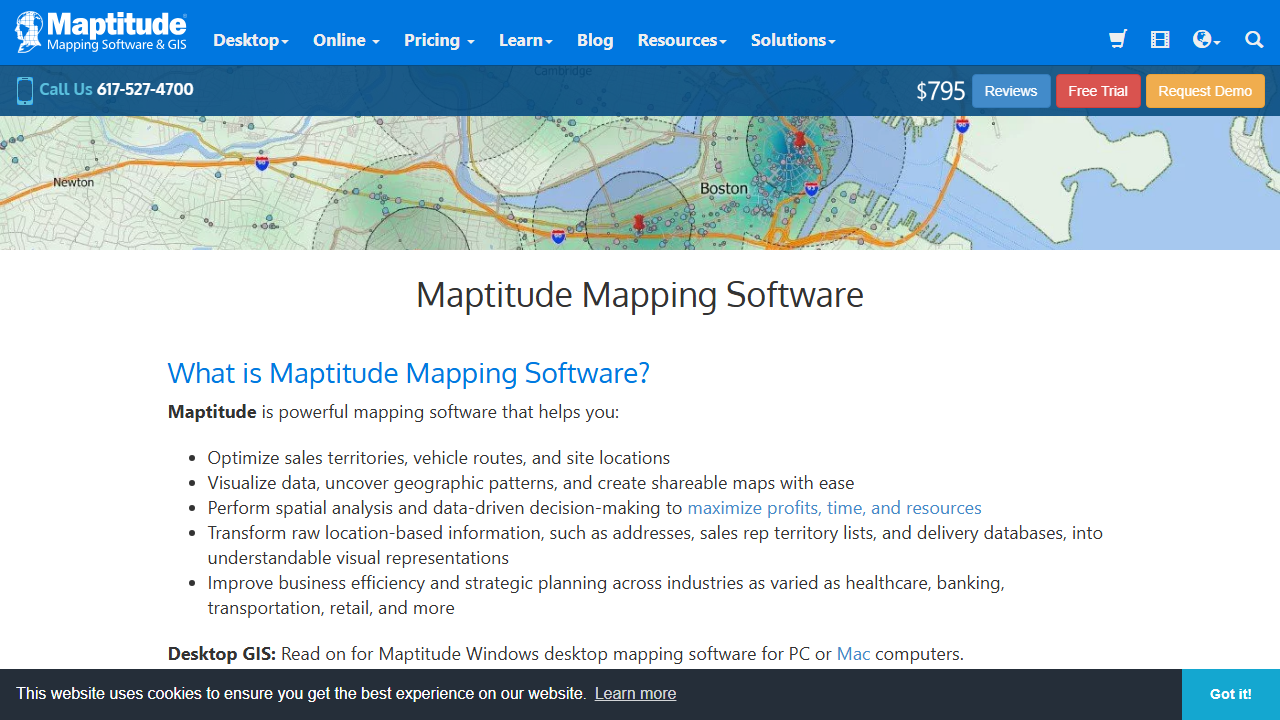Screen dimensions: 1280x720
Task: Click the film strip video icon
Action: (x=1160, y=40)
